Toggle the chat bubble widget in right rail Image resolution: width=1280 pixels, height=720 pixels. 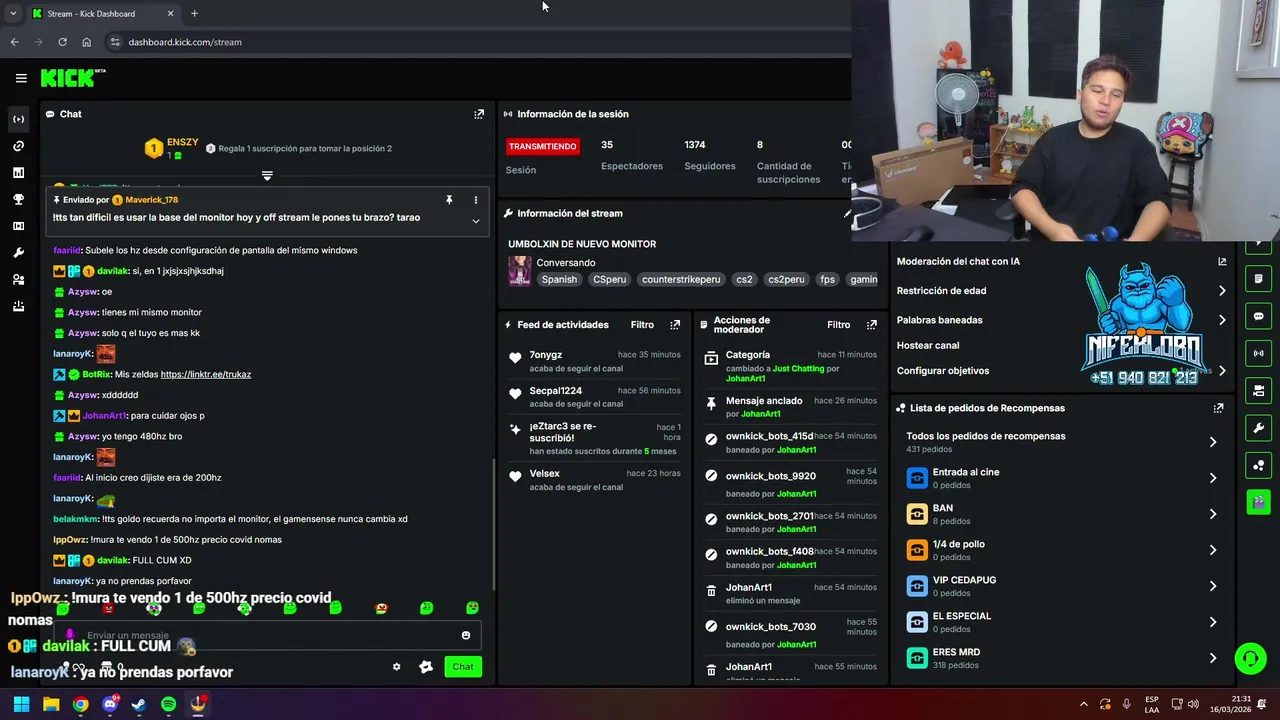[1258, 316]
